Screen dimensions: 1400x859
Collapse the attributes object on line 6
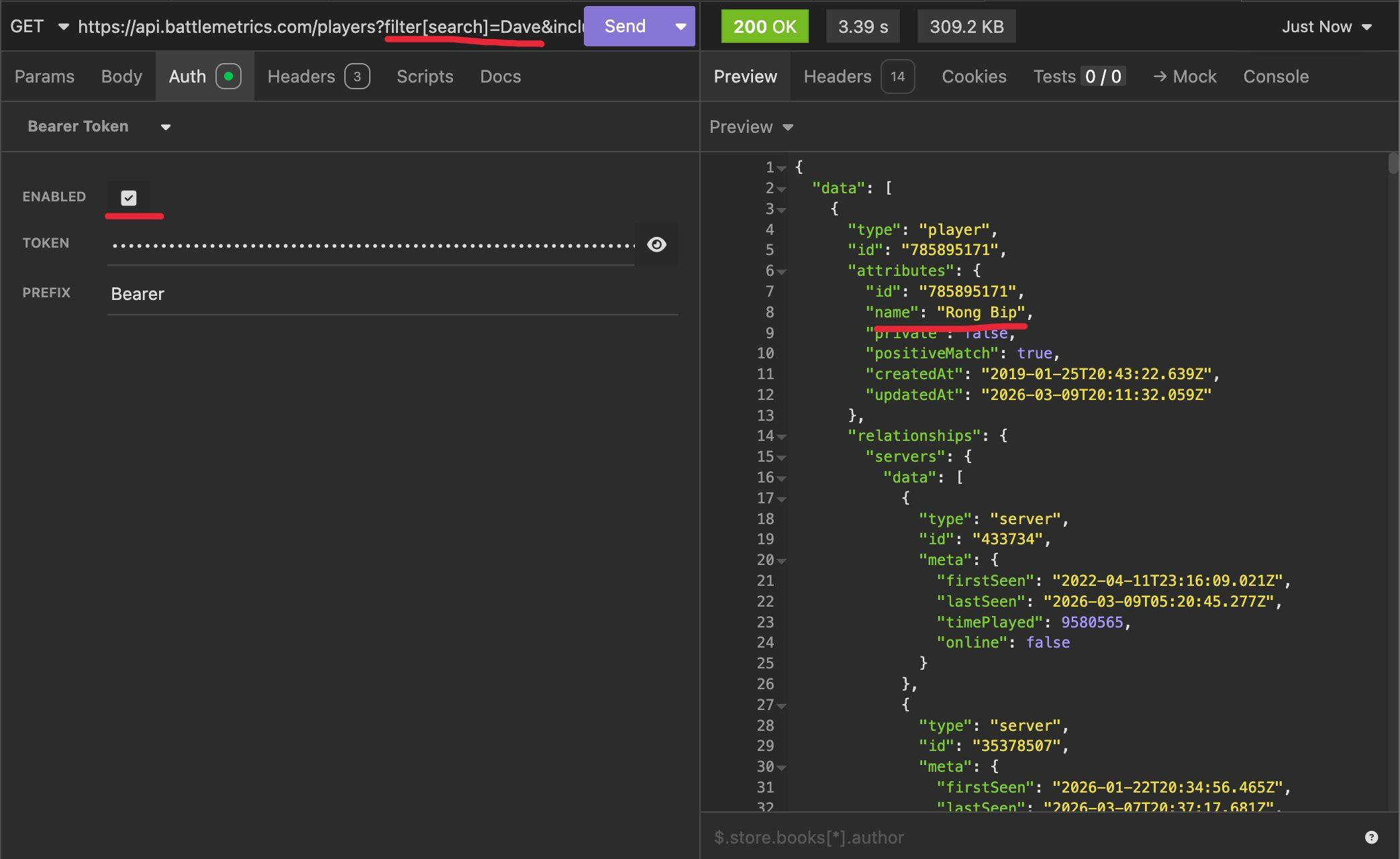pos(782,272)
